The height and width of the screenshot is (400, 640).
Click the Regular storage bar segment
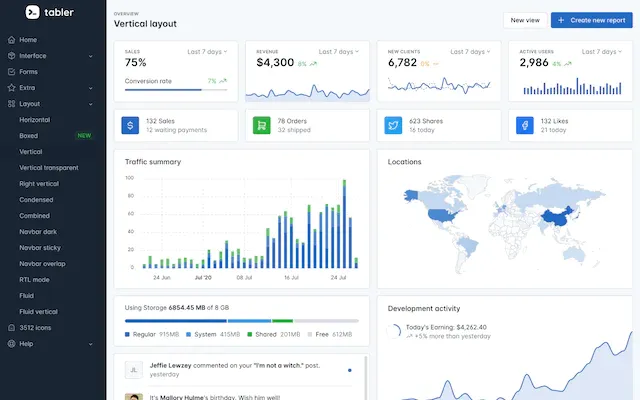tap(176, 321)
